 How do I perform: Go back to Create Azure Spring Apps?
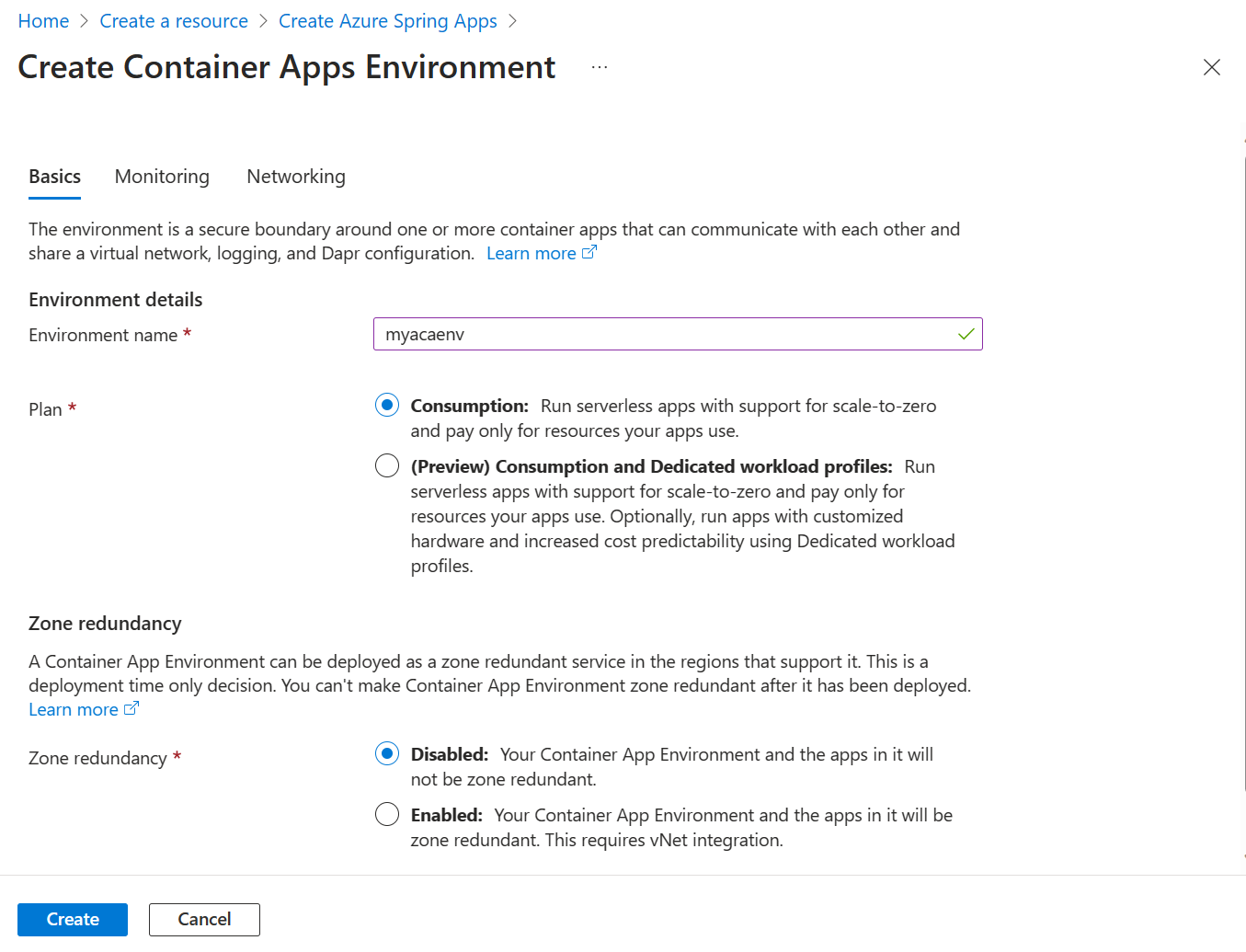[x=387, y=21]
